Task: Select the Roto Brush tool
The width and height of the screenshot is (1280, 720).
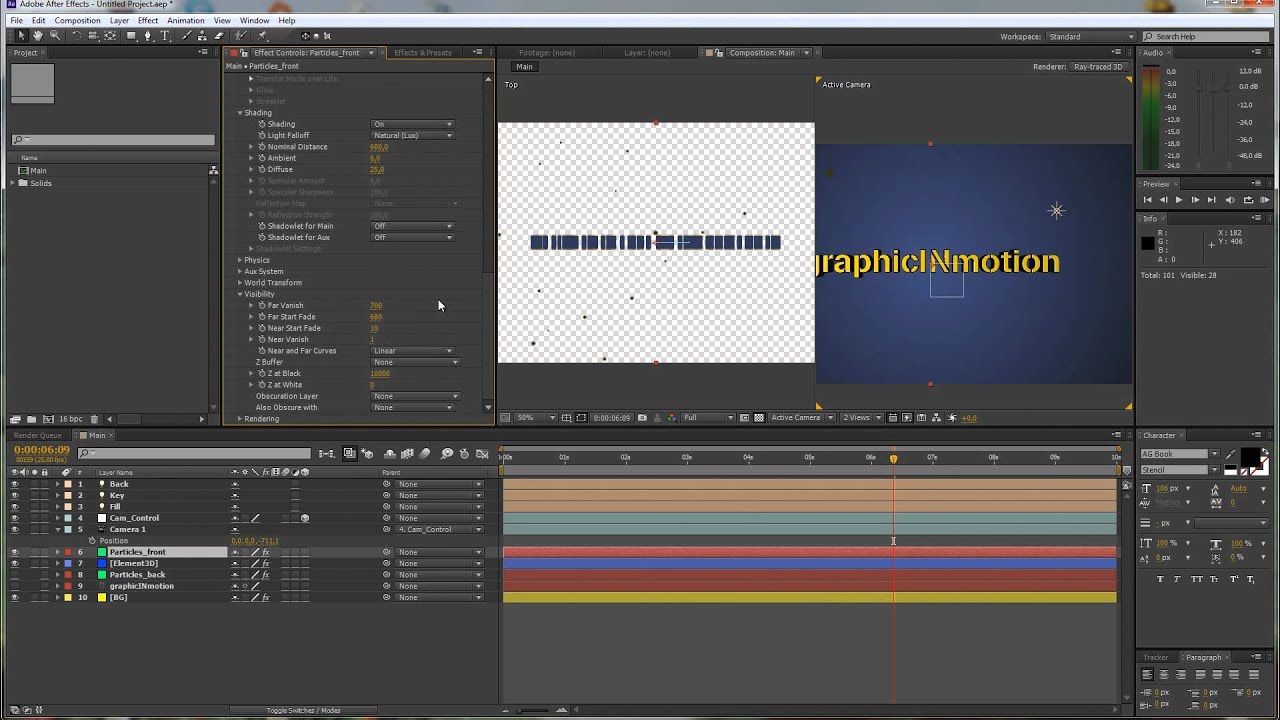Action: (x=241, y=36)
